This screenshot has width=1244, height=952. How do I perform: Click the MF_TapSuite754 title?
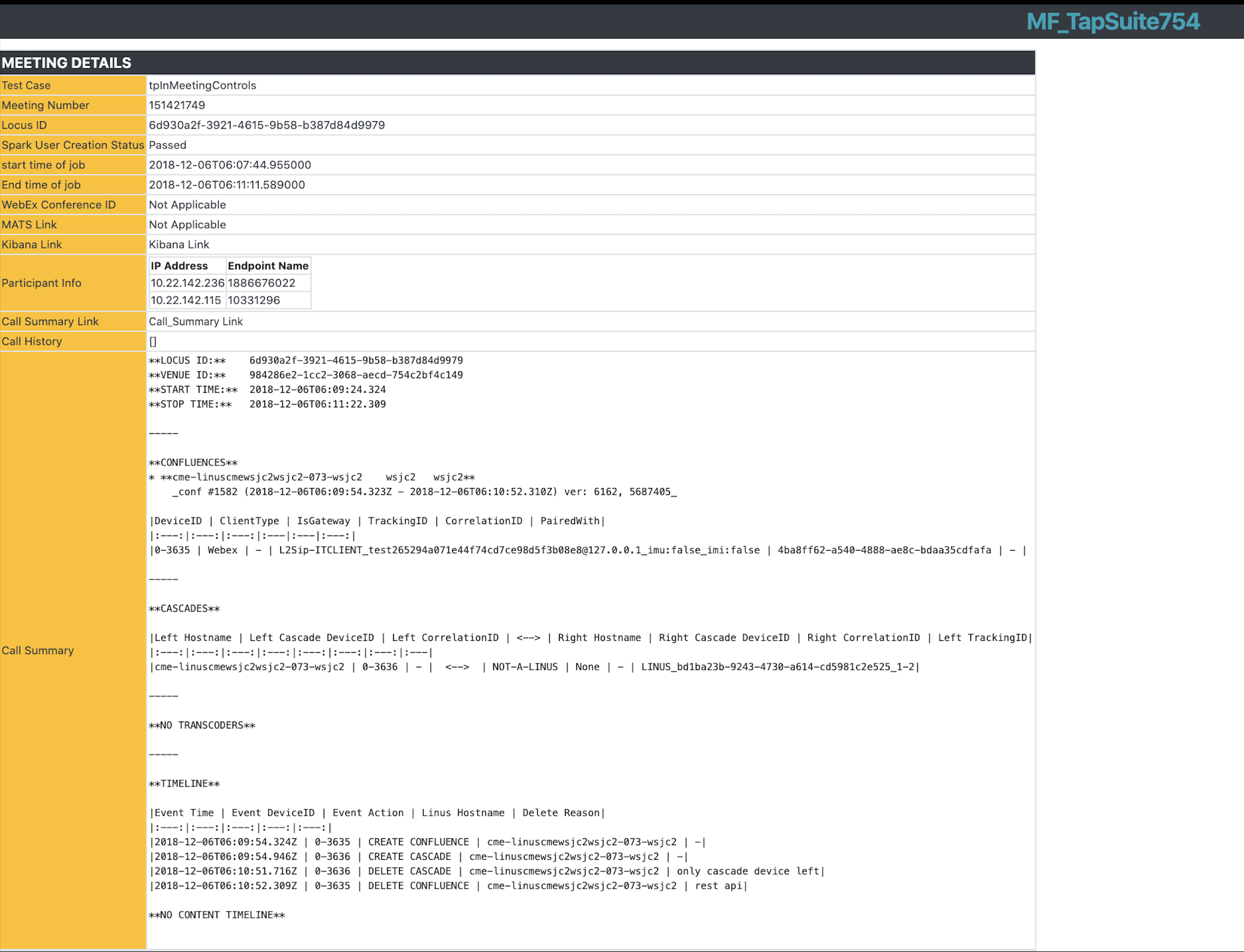pos(1113,22)
